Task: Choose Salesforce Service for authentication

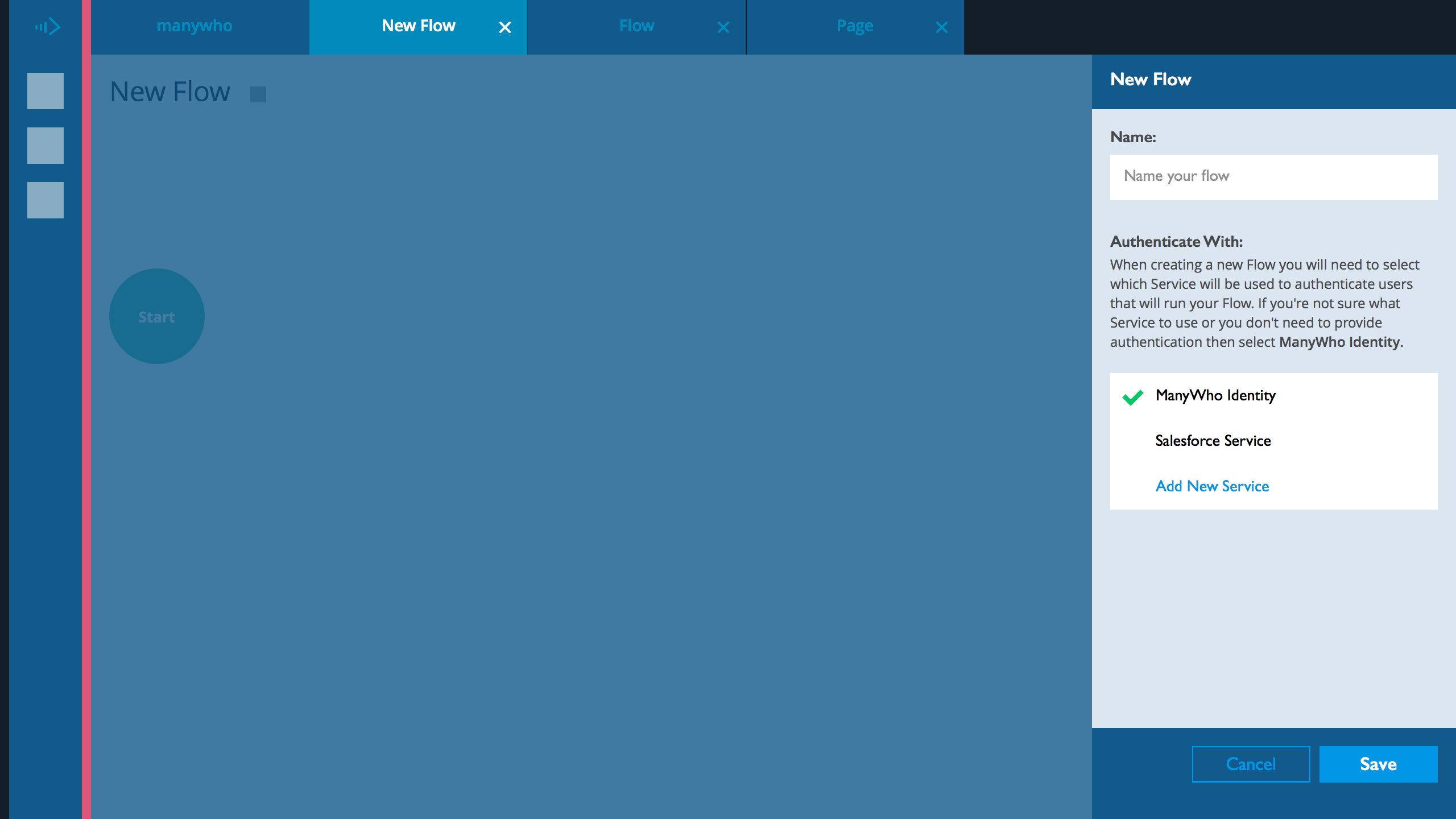Action: pos(1274,441)
